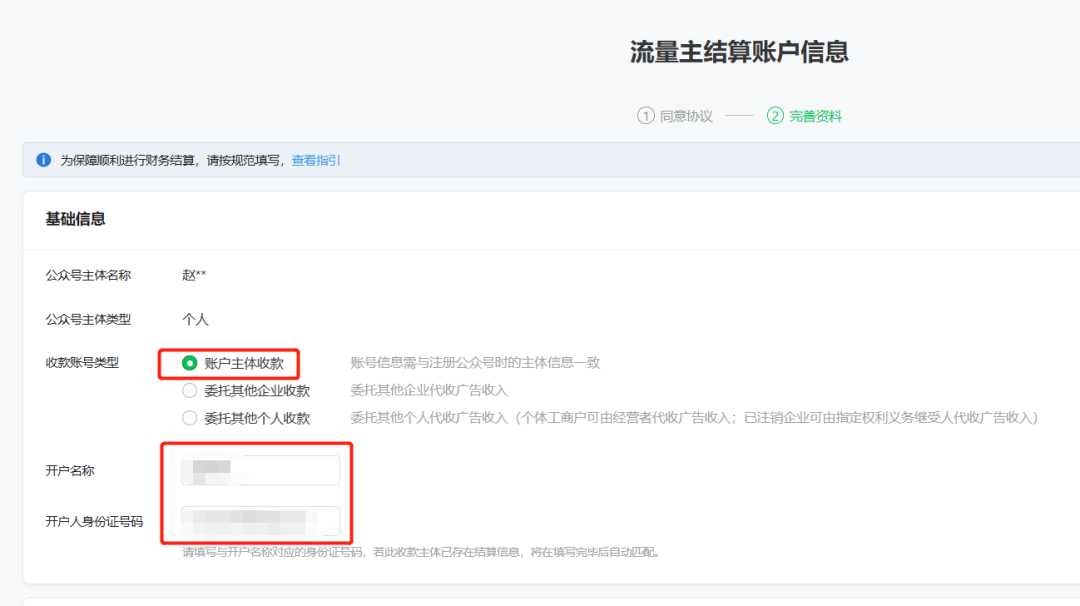
Task: Open the 查看指引 guide link
Action: pyautogui.click(x=316, y=160)
